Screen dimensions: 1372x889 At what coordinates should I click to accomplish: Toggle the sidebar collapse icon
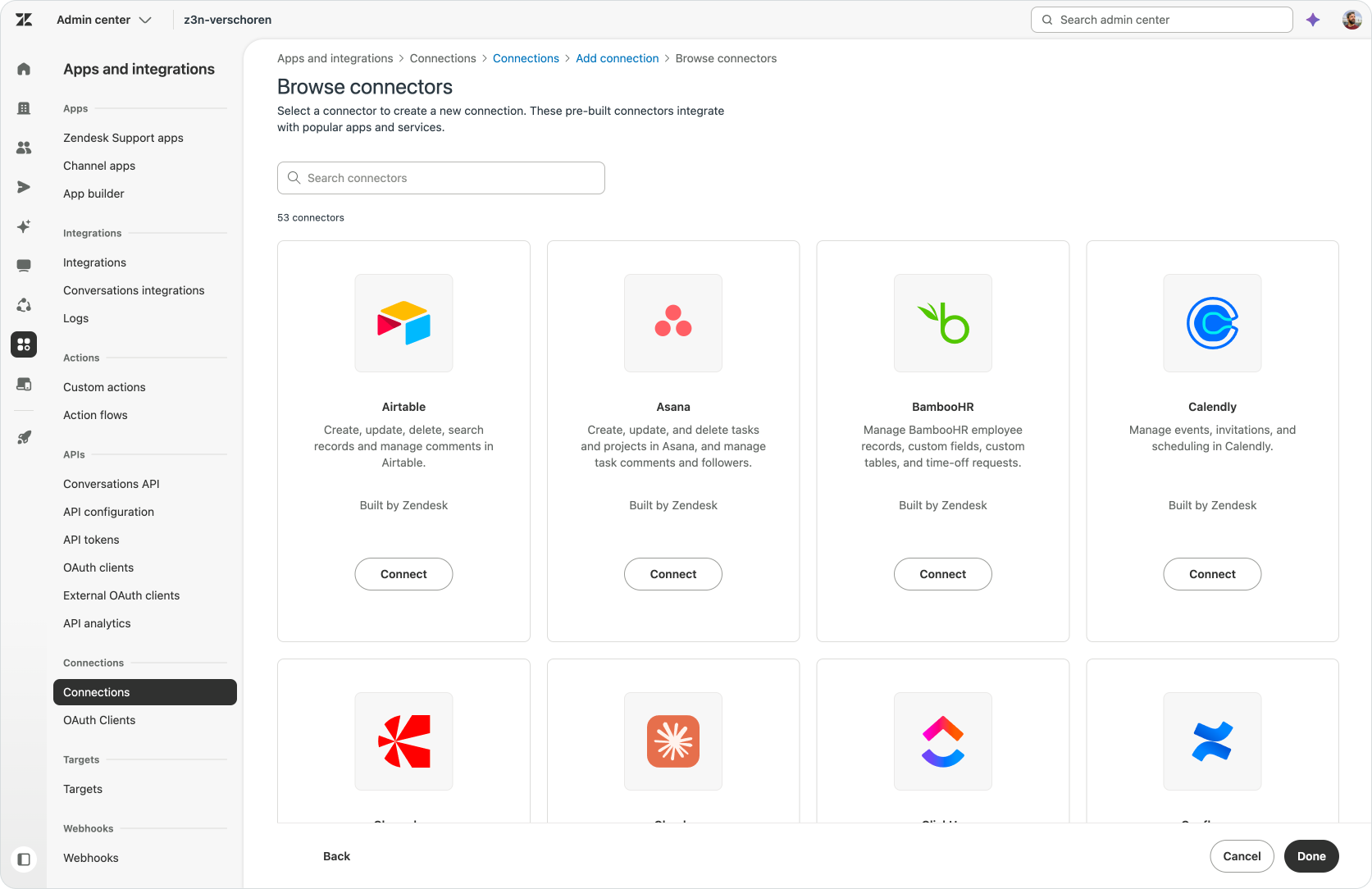click(x=24, y=859)
